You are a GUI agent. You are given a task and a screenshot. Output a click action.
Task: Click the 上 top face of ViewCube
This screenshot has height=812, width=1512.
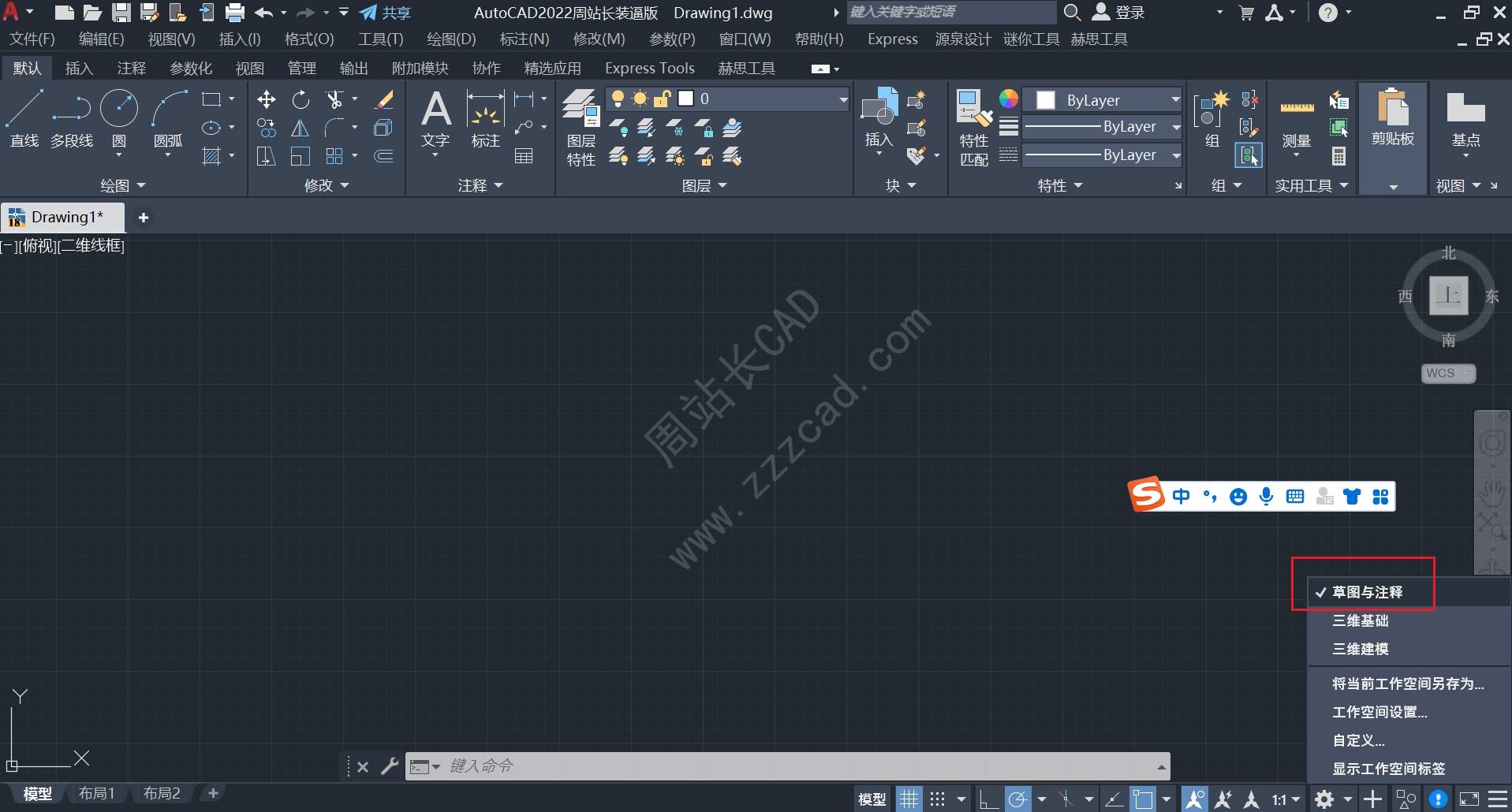(1448, 296)
